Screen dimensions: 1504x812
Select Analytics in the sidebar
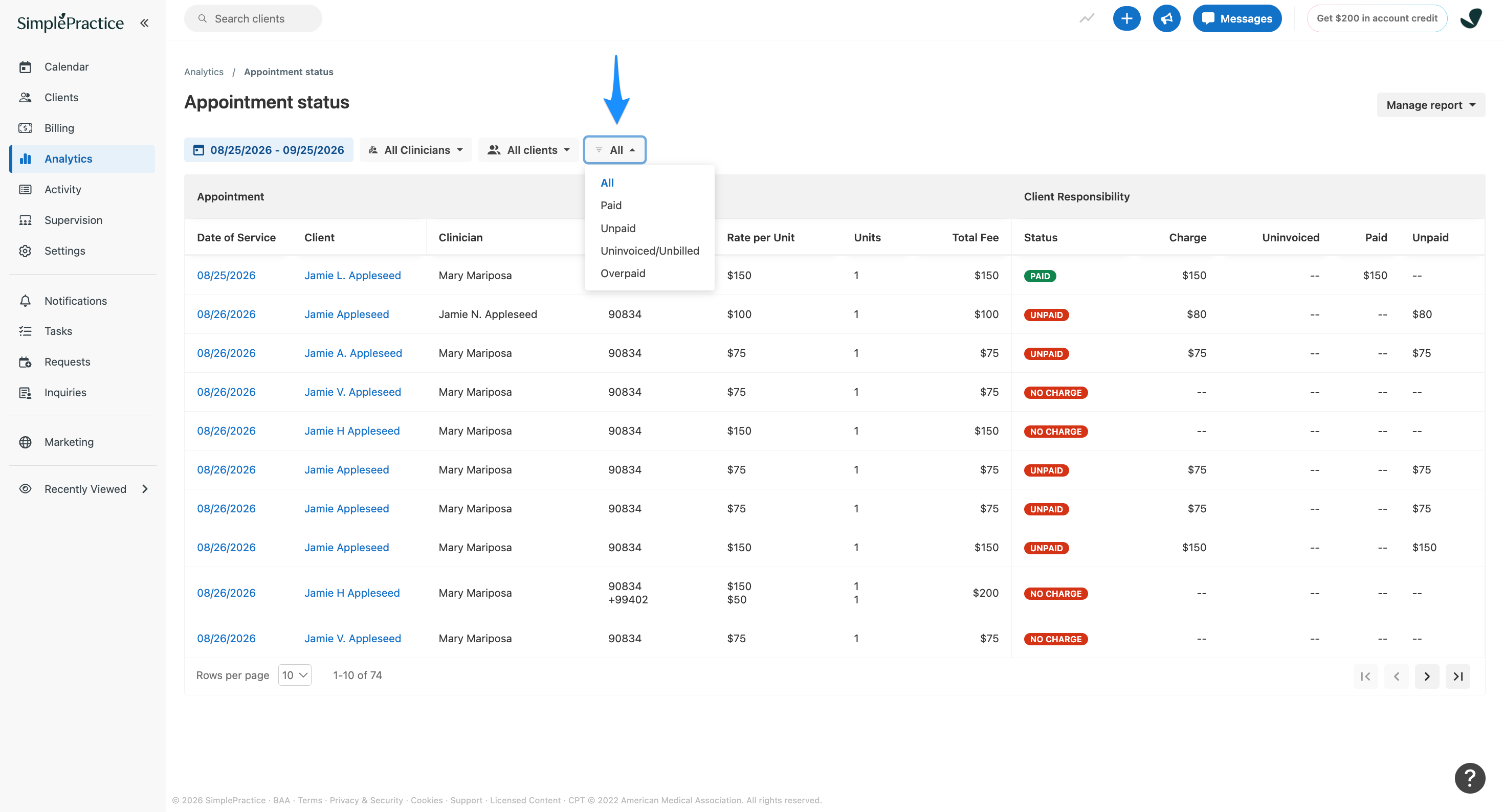pyautogui.click(x=82, y=159)
